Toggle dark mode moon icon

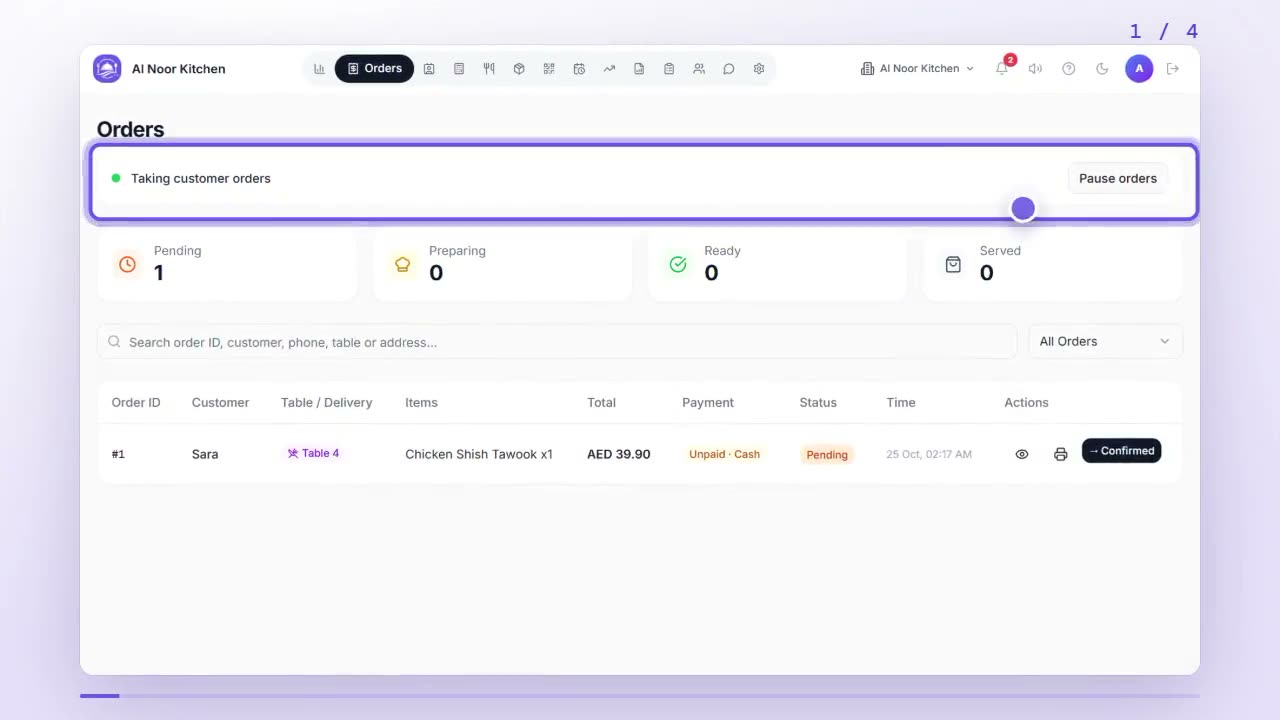[x=1102, y=69]
